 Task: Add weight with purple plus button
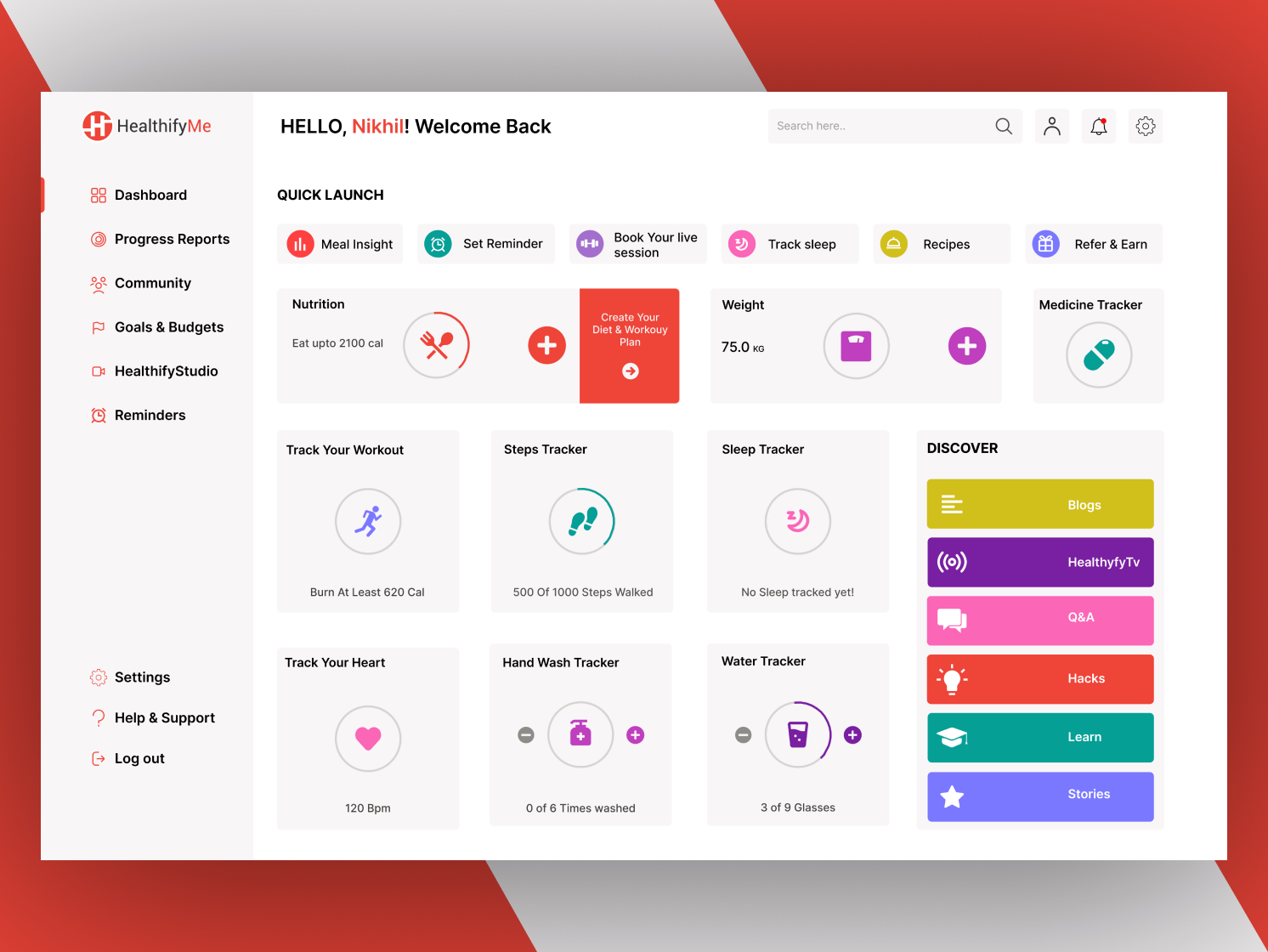tap(967, 346)
